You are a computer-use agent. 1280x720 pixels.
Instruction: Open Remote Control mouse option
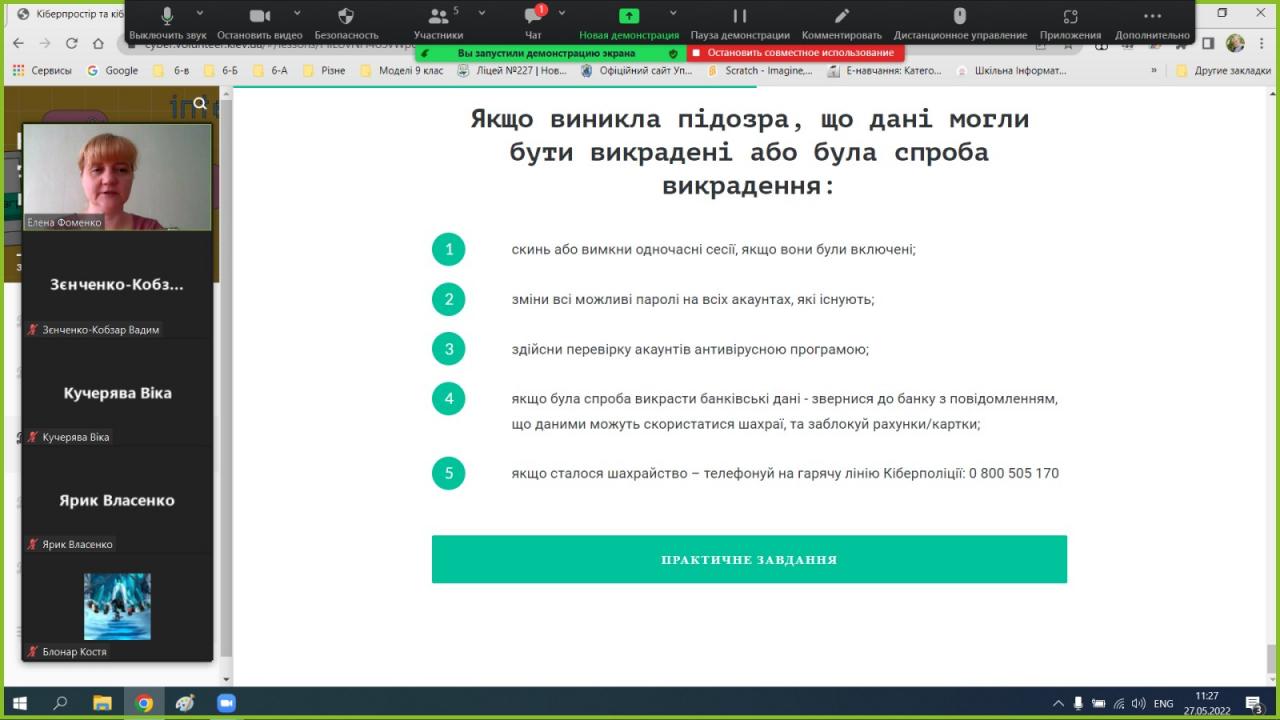click(x=959, y=17)
